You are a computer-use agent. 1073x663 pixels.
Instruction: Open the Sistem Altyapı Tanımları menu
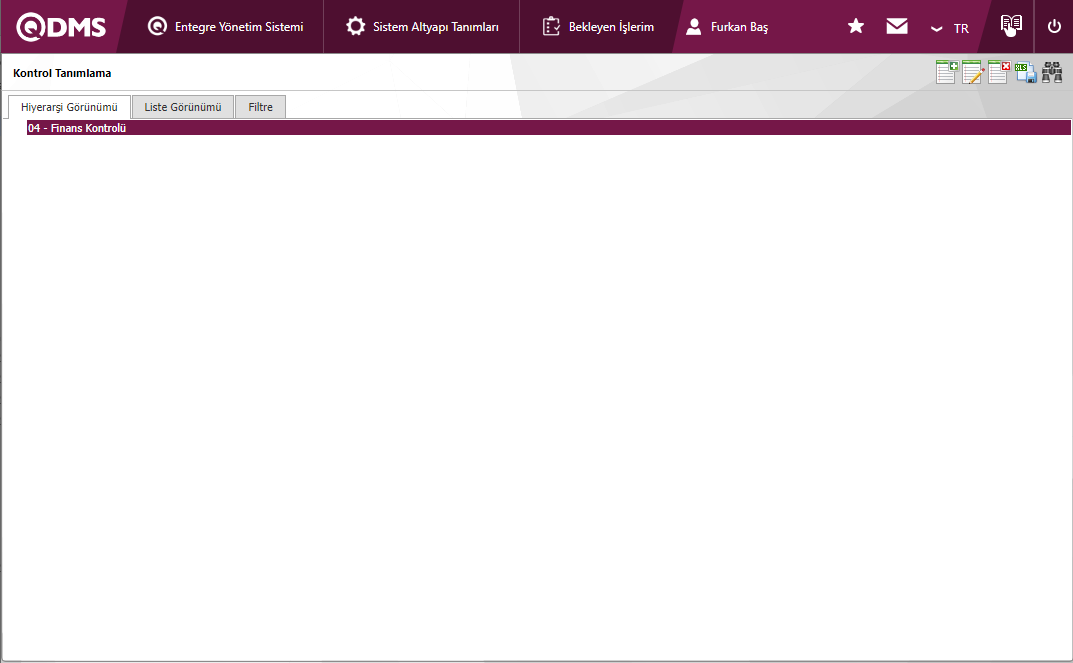[x=422, y=27]
